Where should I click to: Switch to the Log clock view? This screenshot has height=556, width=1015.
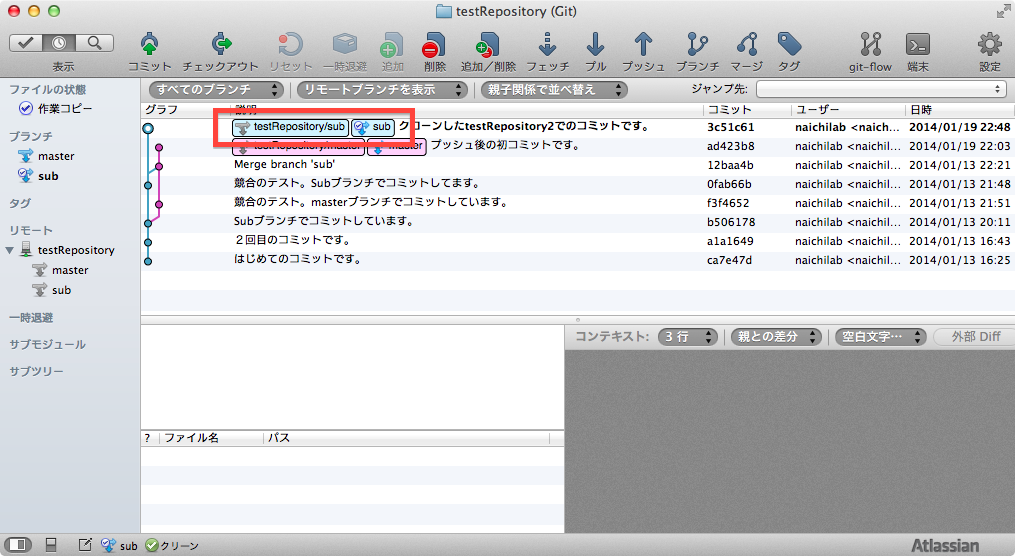(59, 43)
